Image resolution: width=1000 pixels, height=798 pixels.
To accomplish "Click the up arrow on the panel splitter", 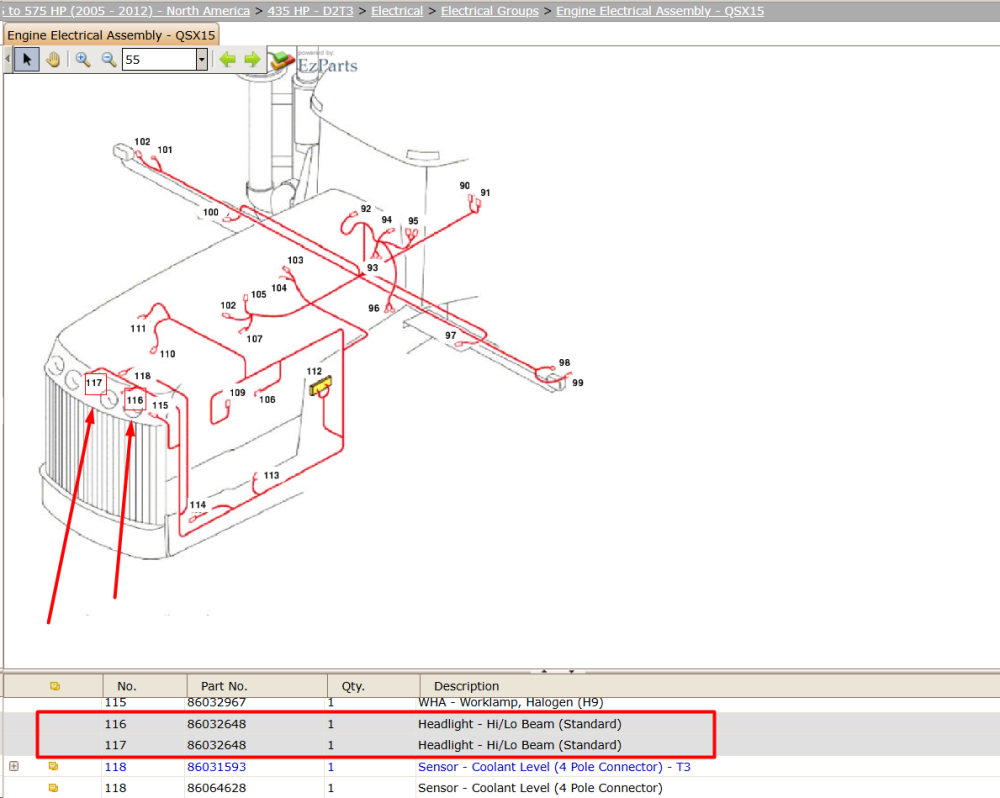I will 544,671.
